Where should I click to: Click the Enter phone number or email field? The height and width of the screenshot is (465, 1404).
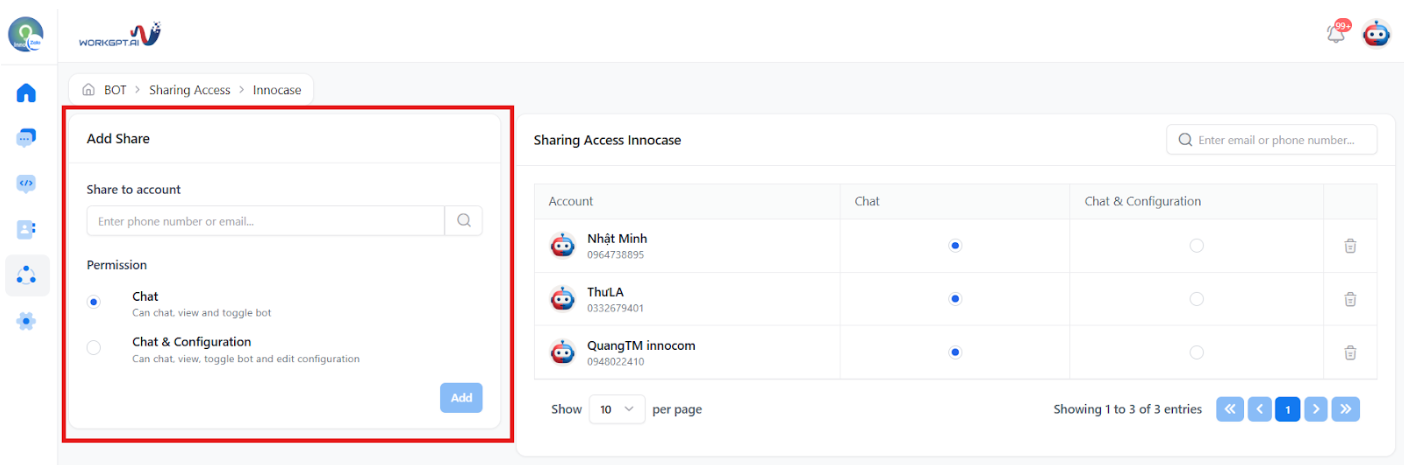[265, 221]
